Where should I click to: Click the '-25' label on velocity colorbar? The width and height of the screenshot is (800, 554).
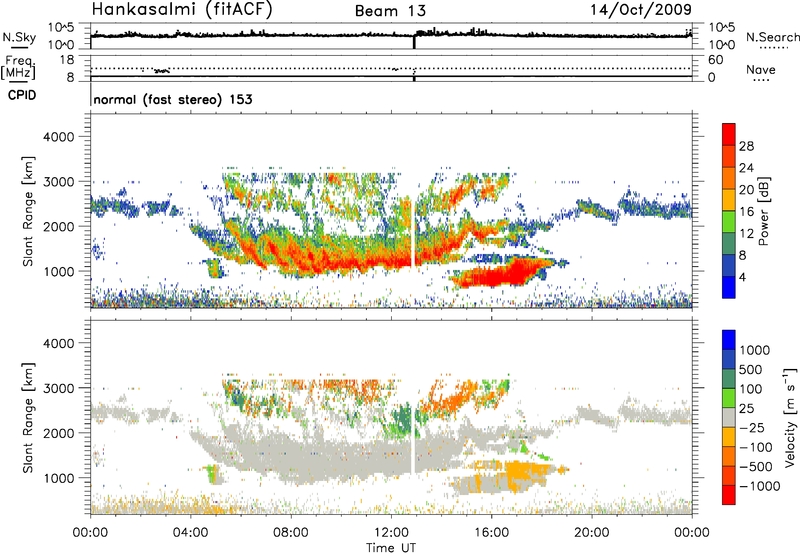tap(751, 427)
